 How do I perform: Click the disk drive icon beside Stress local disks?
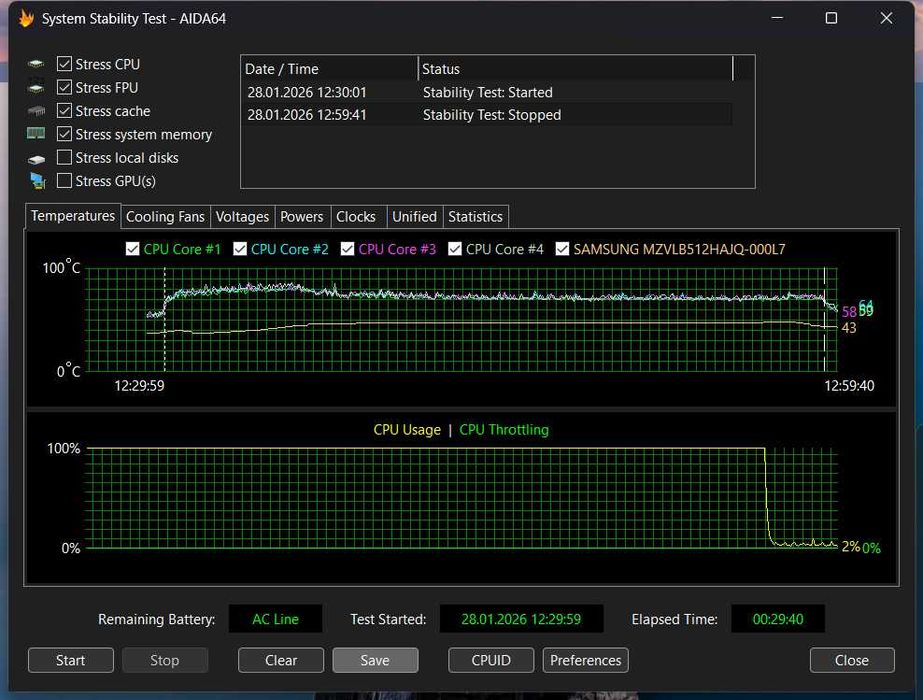pos(36,158)
